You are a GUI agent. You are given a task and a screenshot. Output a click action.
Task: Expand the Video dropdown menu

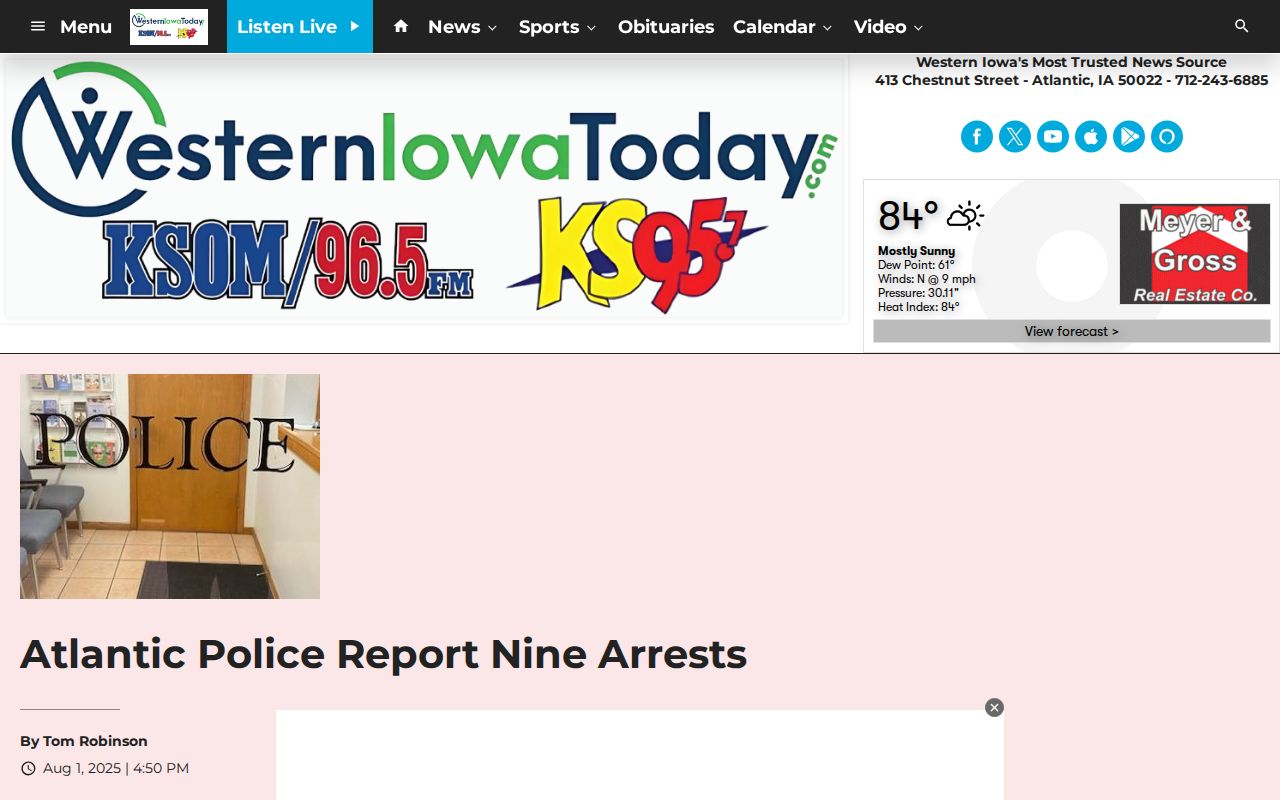pyautogui.click(x=888, y=27)
